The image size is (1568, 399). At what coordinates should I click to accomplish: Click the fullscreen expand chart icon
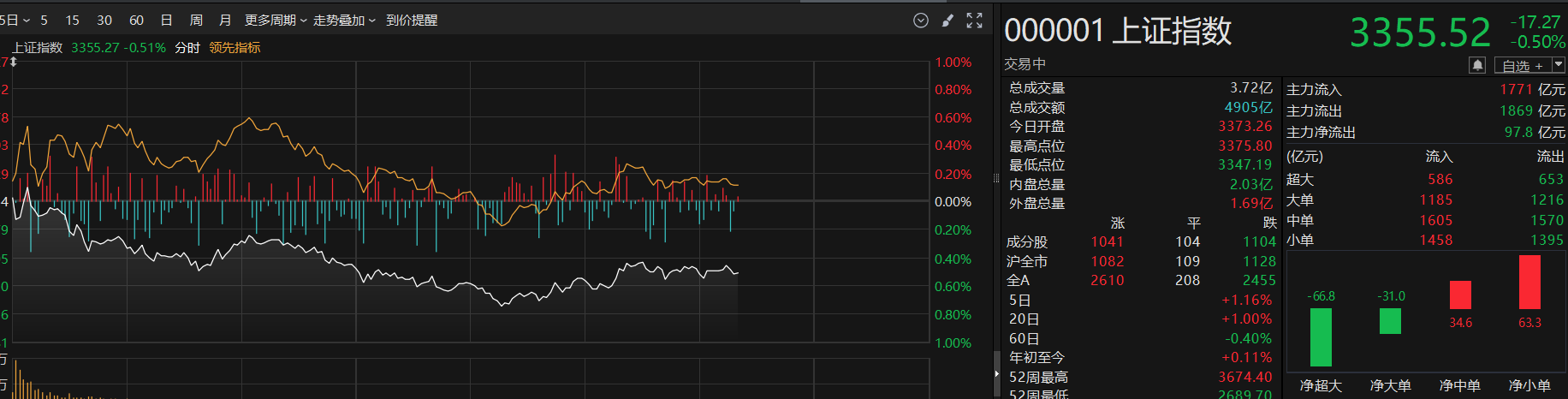974,21
